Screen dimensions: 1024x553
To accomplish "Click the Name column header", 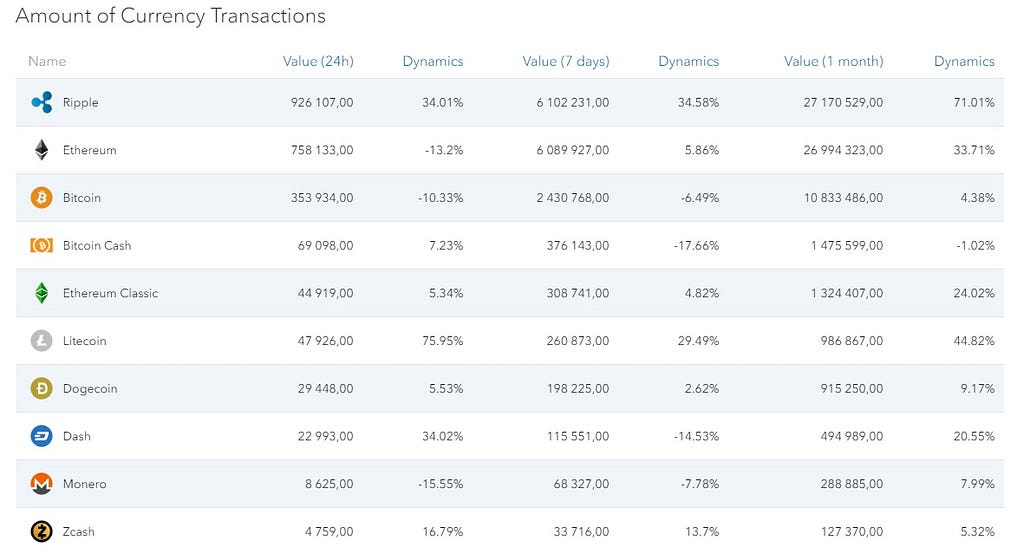I will [47, 61].
